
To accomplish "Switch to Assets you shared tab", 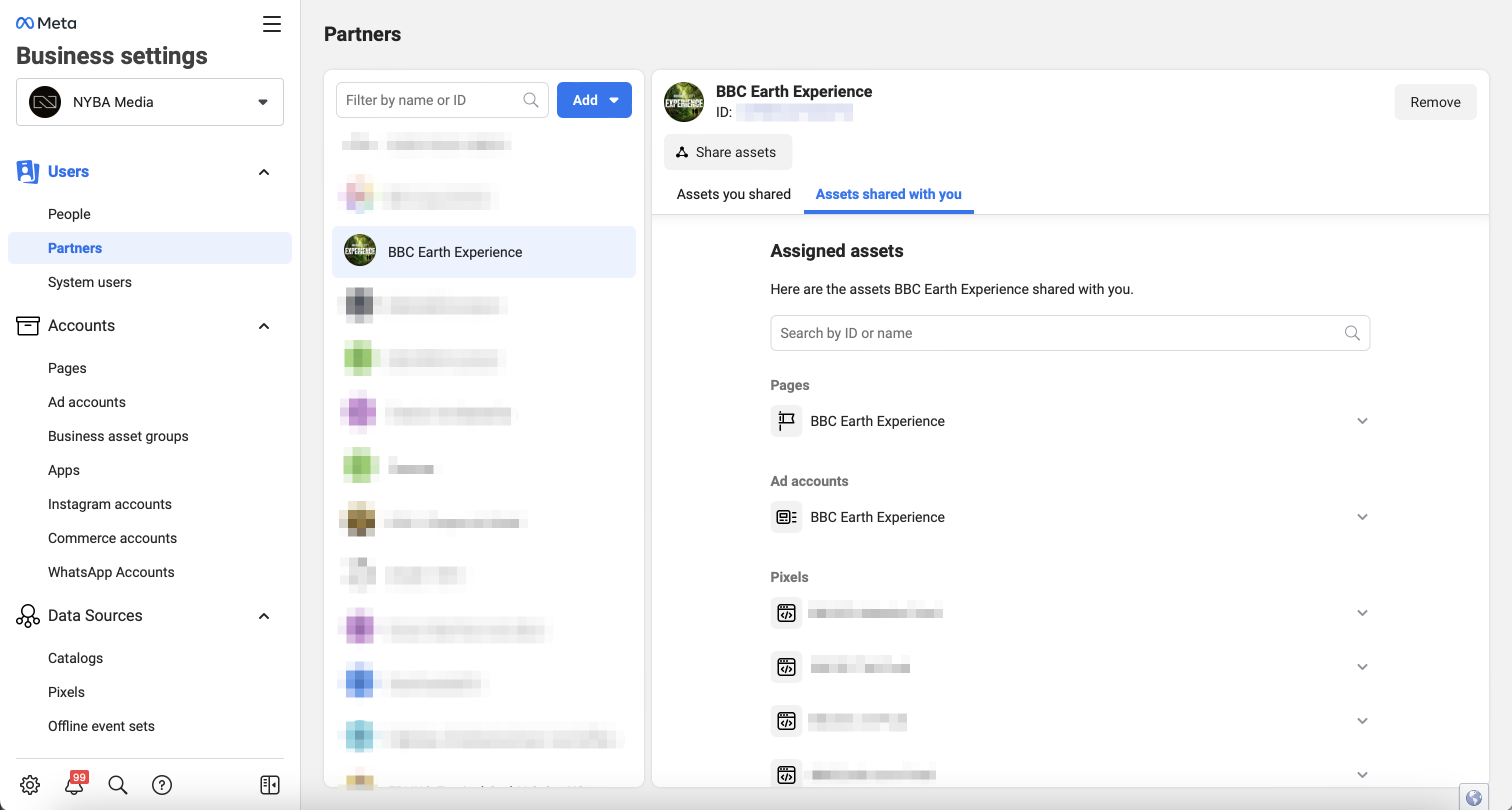I will (733, 193).
